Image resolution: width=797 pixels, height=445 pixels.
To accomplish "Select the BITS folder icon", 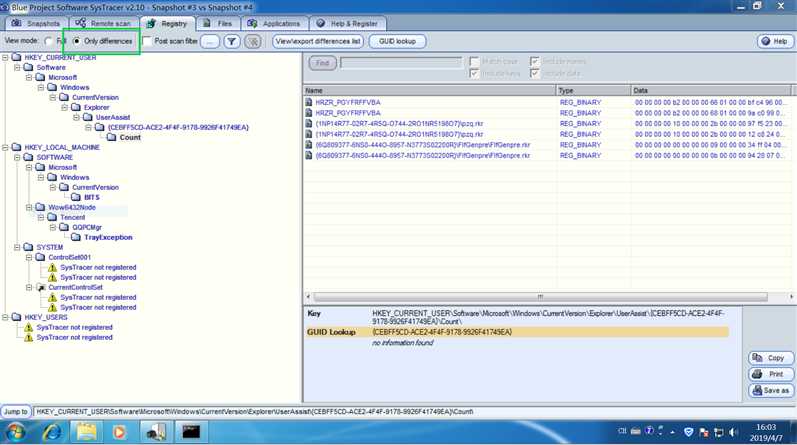I will point(76,197).
